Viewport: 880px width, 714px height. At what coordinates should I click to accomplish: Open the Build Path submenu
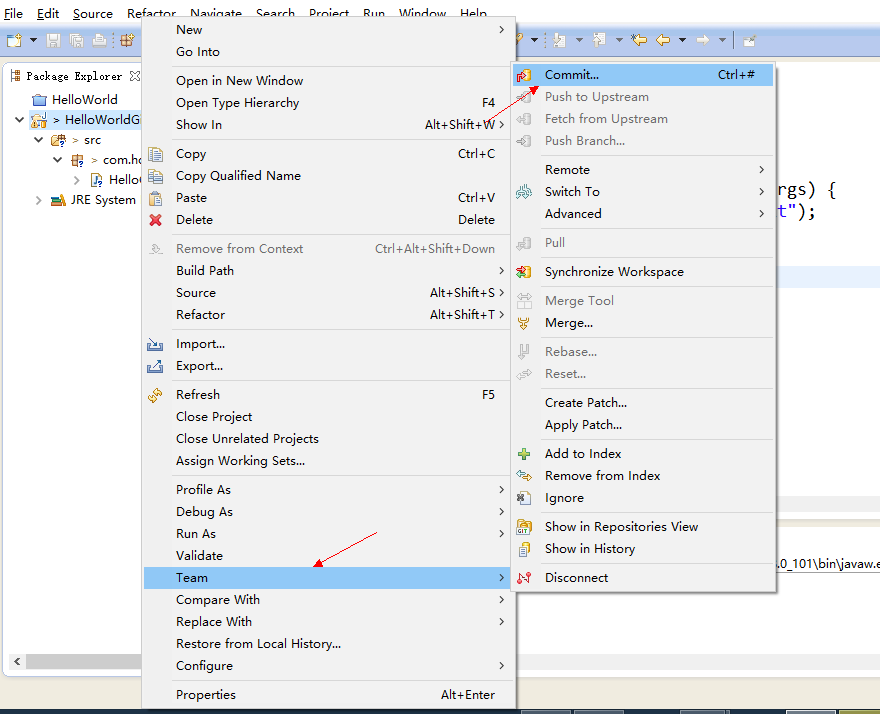pos(328,271)
